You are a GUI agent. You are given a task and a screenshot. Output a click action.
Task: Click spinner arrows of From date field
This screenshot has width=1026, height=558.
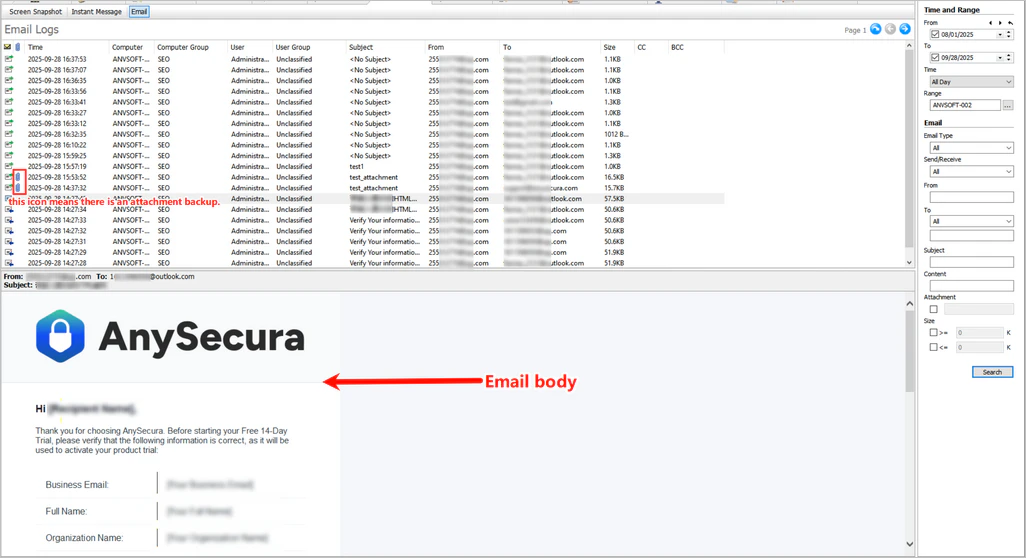coord(1009,34)
